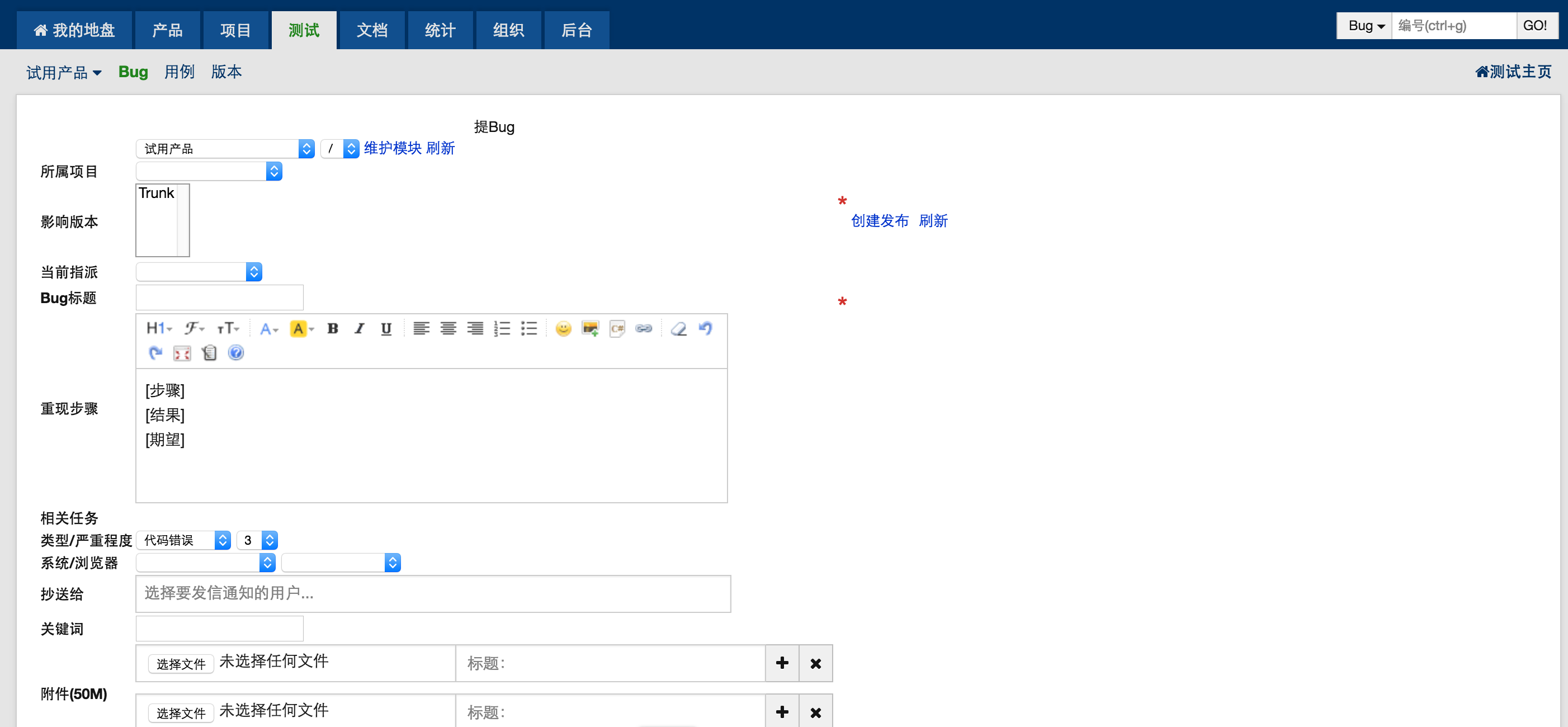
Task: Insert a hyperlink via link icon
Action: coord(644,329)
